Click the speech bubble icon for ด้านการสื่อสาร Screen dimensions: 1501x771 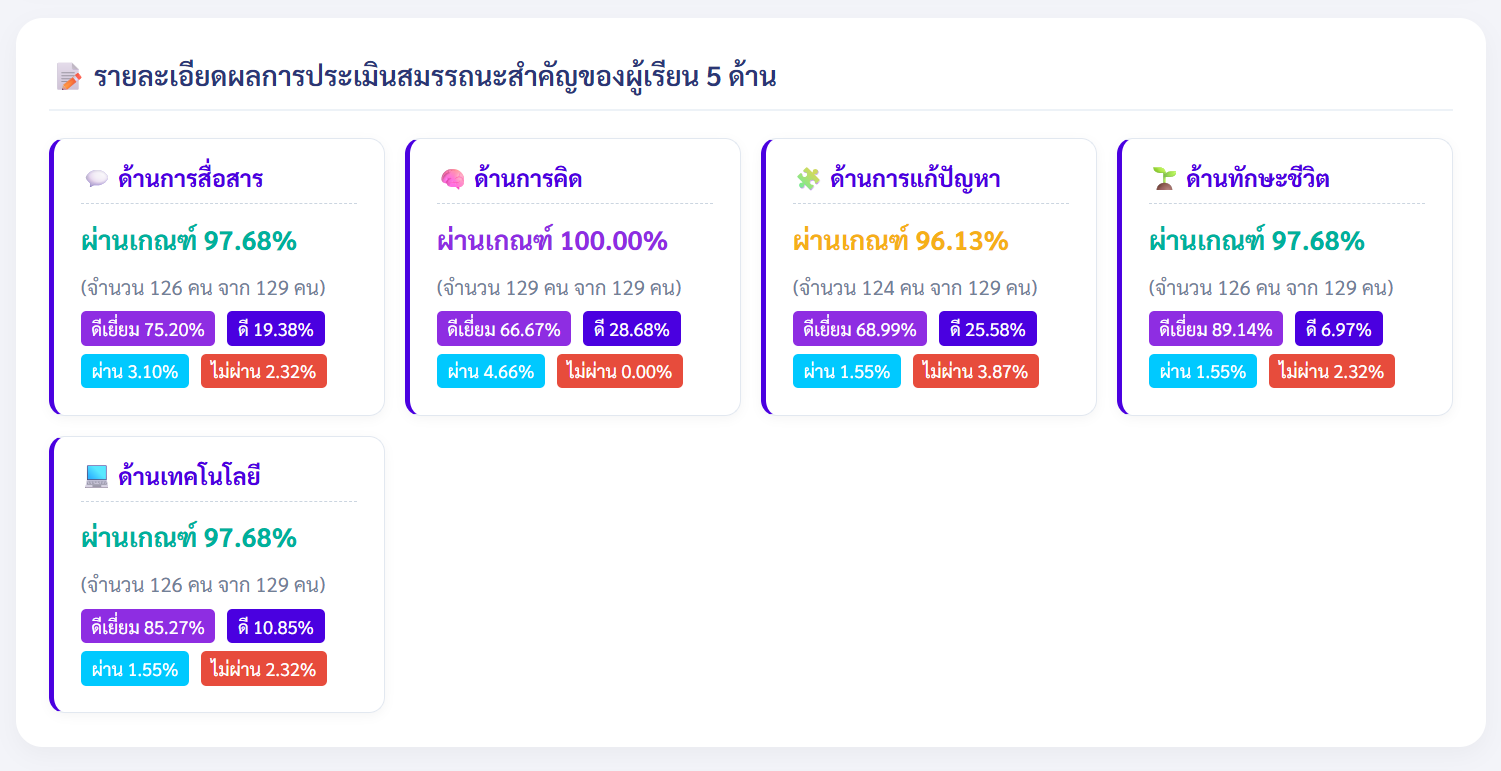point(96,180)
